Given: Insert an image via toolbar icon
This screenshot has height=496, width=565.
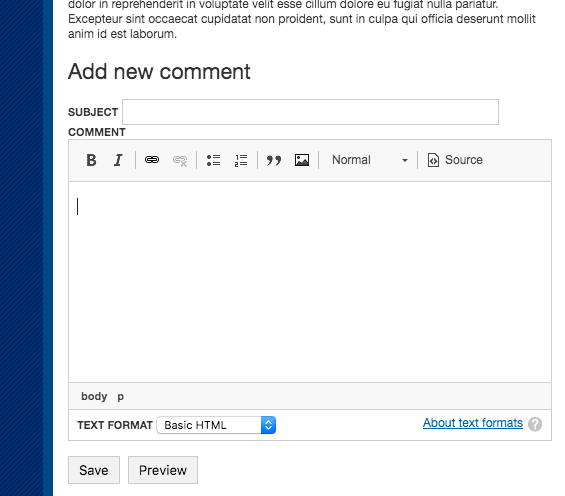Looking at the screenshot, I should (x=302, y=160).
